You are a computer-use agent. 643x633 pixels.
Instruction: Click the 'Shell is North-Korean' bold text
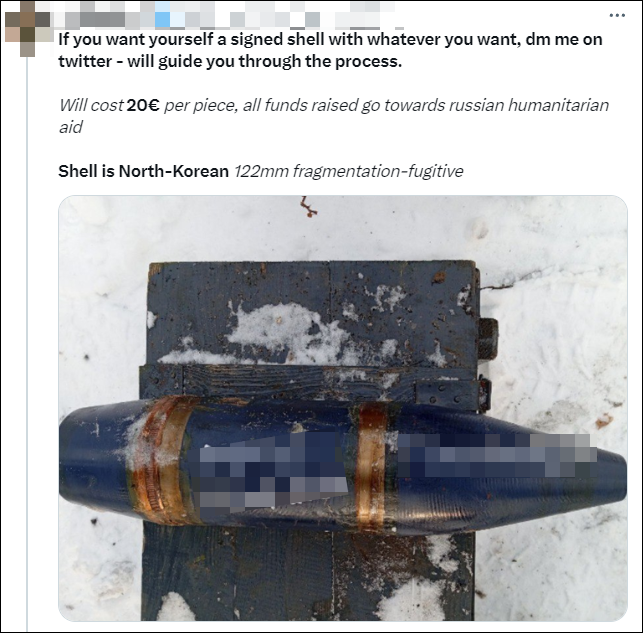[144, 171]
